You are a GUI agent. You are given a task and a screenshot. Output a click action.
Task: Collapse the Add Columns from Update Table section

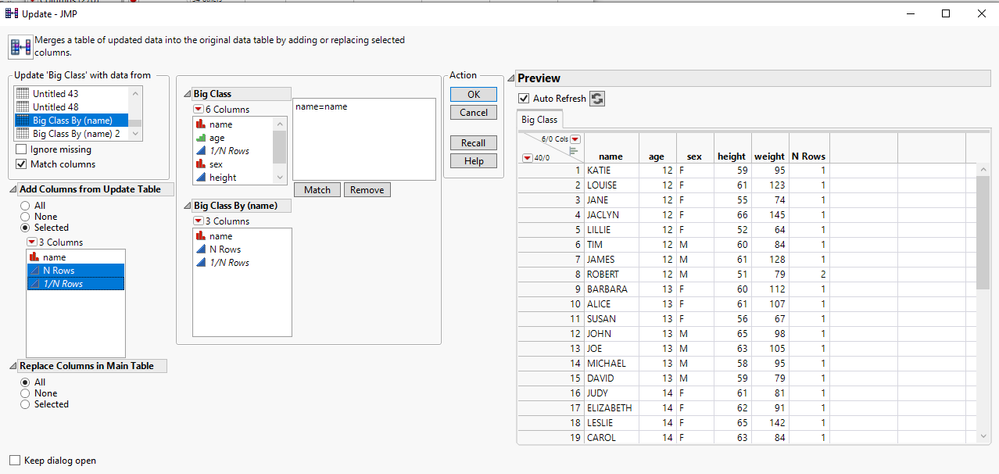(x=13, y=189)
